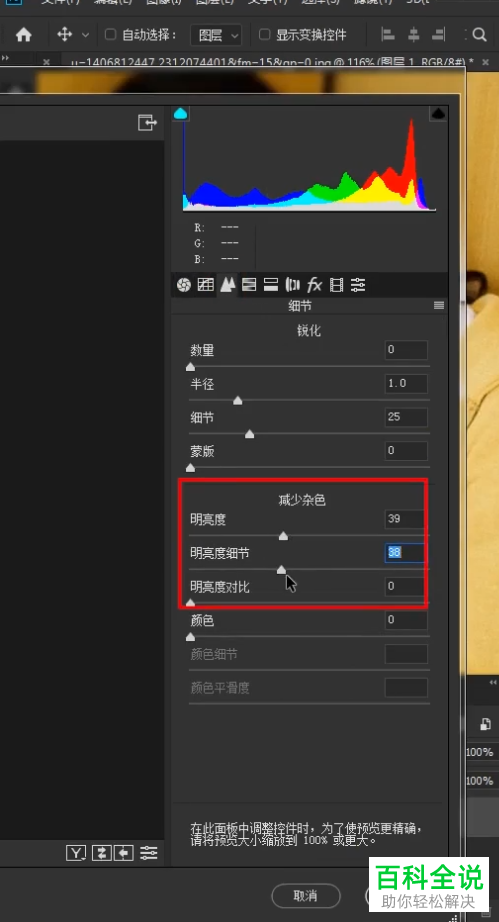Open the Tone Curve panel tab
499x922 pixels.
click(205, 286)
